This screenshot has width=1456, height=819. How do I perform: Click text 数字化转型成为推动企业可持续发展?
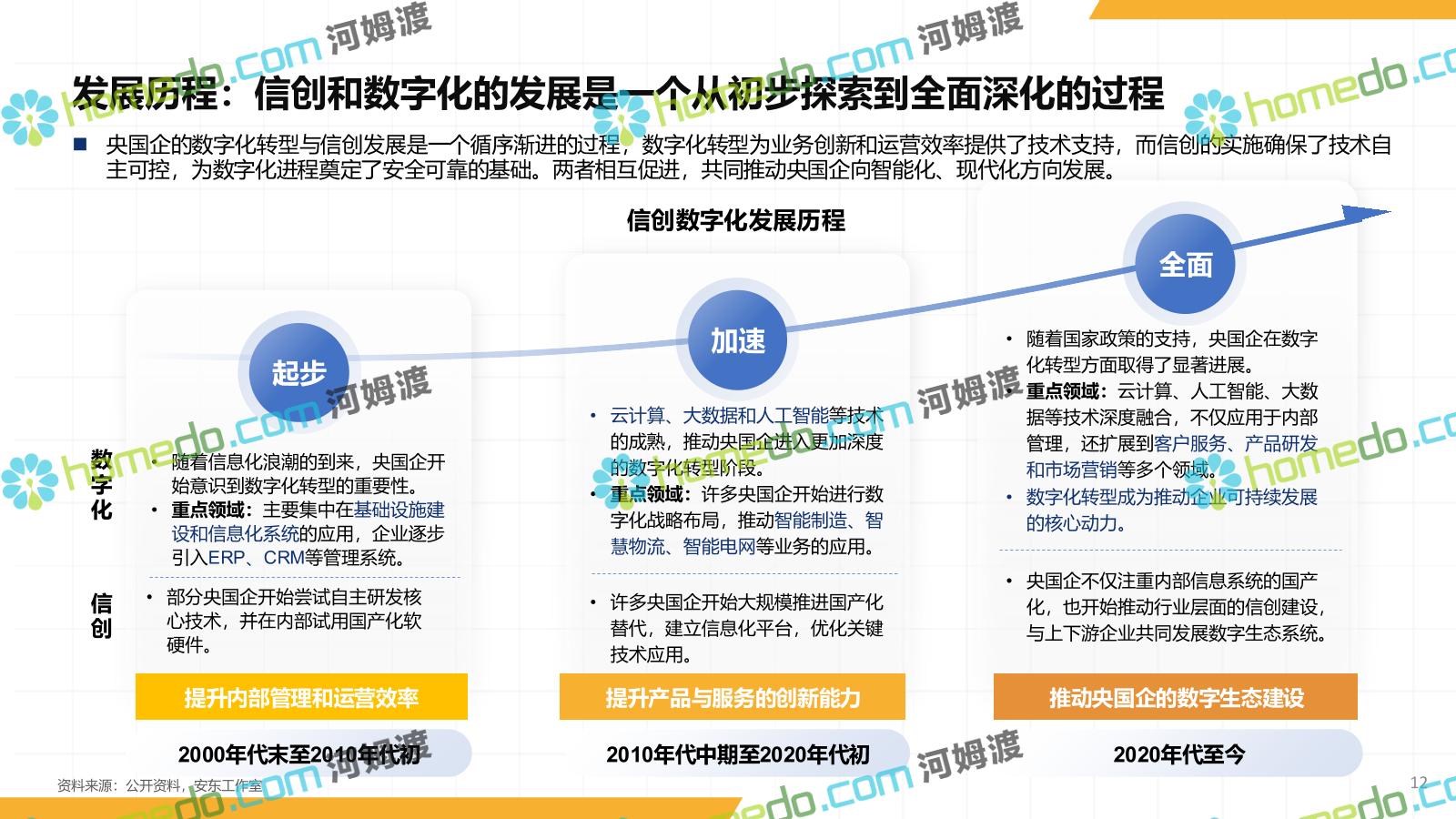point(1172,497)
